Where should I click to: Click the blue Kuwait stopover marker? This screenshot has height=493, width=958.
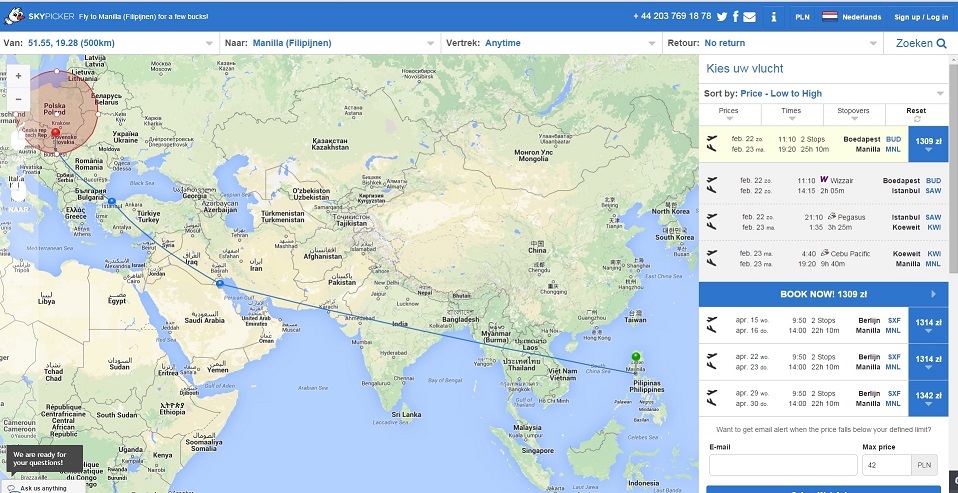pyautogui.click(x=220, y=283)
